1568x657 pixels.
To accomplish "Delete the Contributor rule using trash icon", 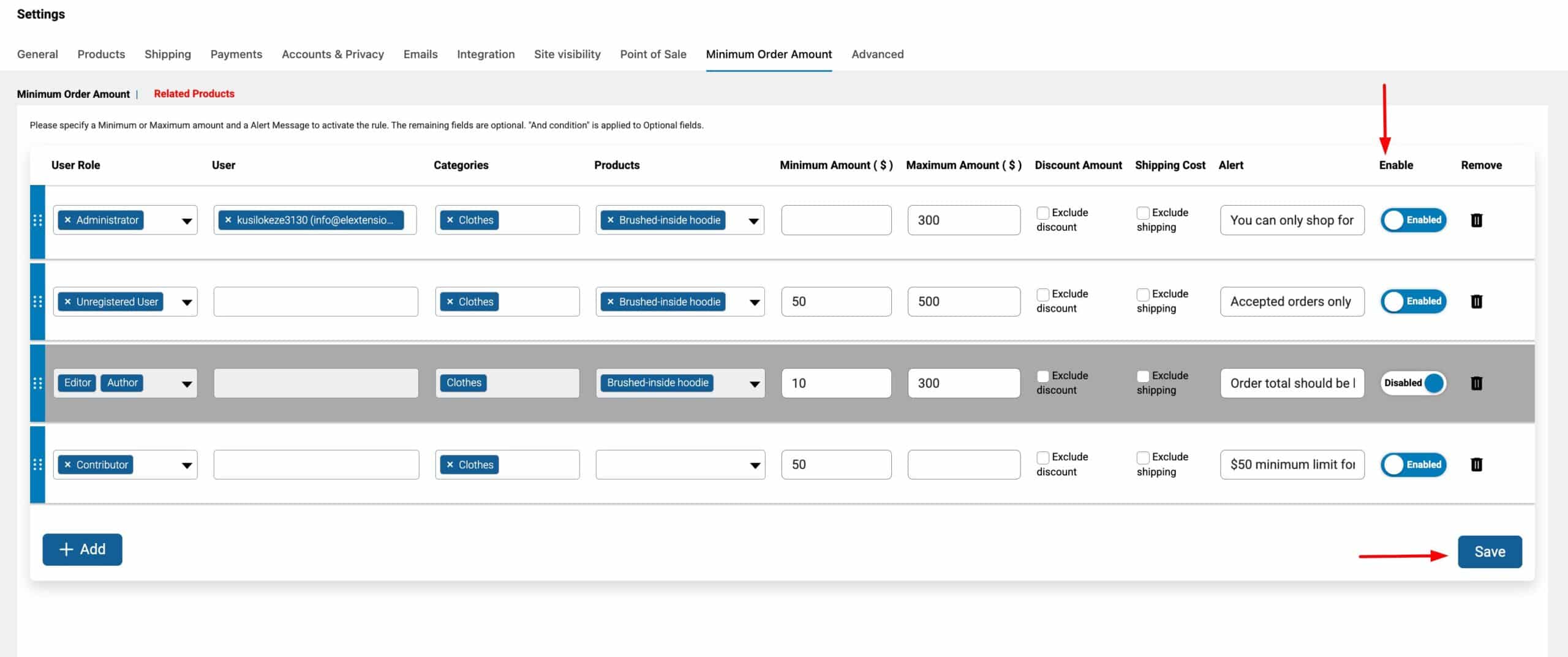I will (x=1476, y=464).
